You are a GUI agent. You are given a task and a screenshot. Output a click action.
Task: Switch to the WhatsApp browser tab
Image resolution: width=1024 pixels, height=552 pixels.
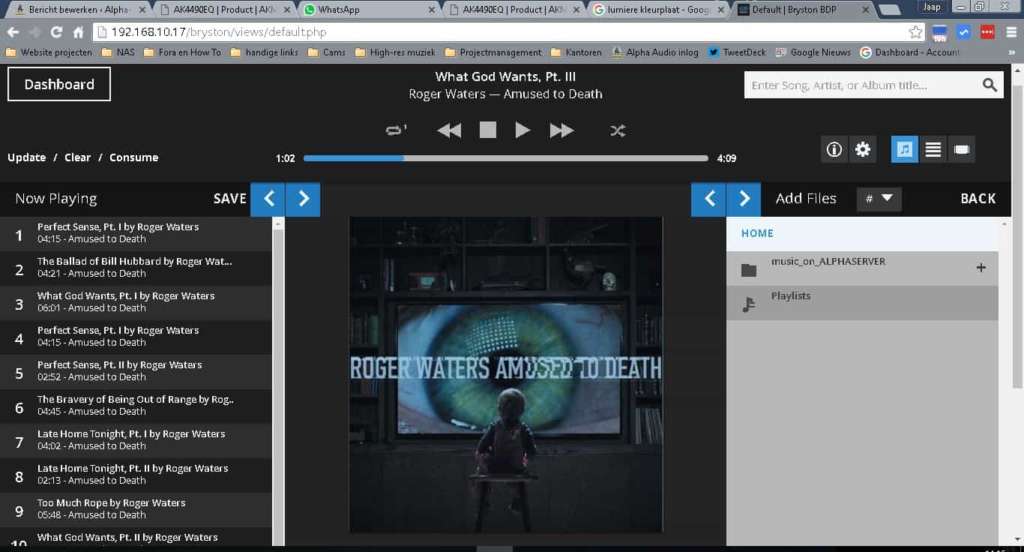click(369, 9)
